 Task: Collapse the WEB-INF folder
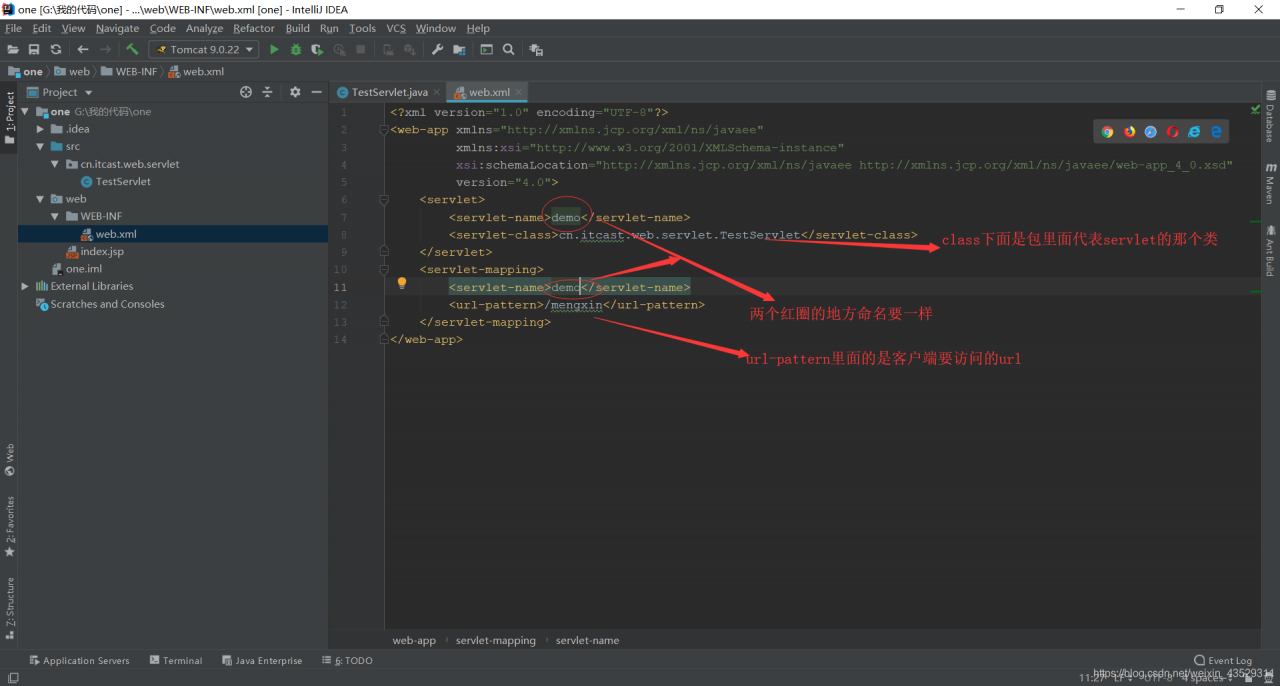point(55,216)
